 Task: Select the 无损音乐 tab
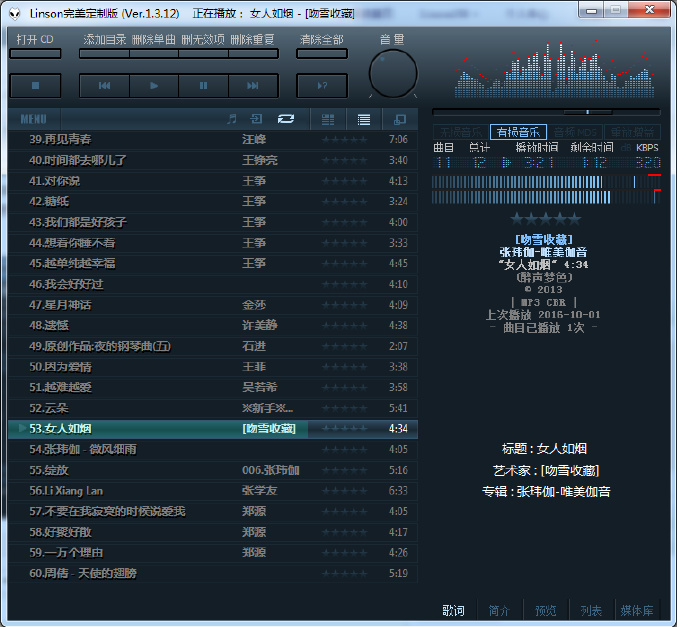(461, 132)
